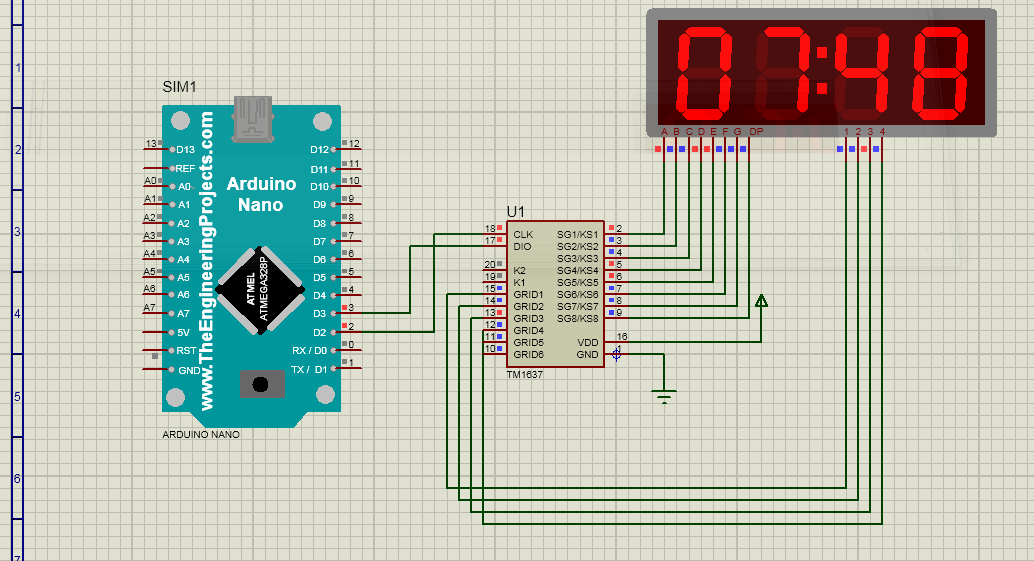Click the A0 analog pin
Image resolution: width=1034 pixels, height=561 pixels.
184,187
